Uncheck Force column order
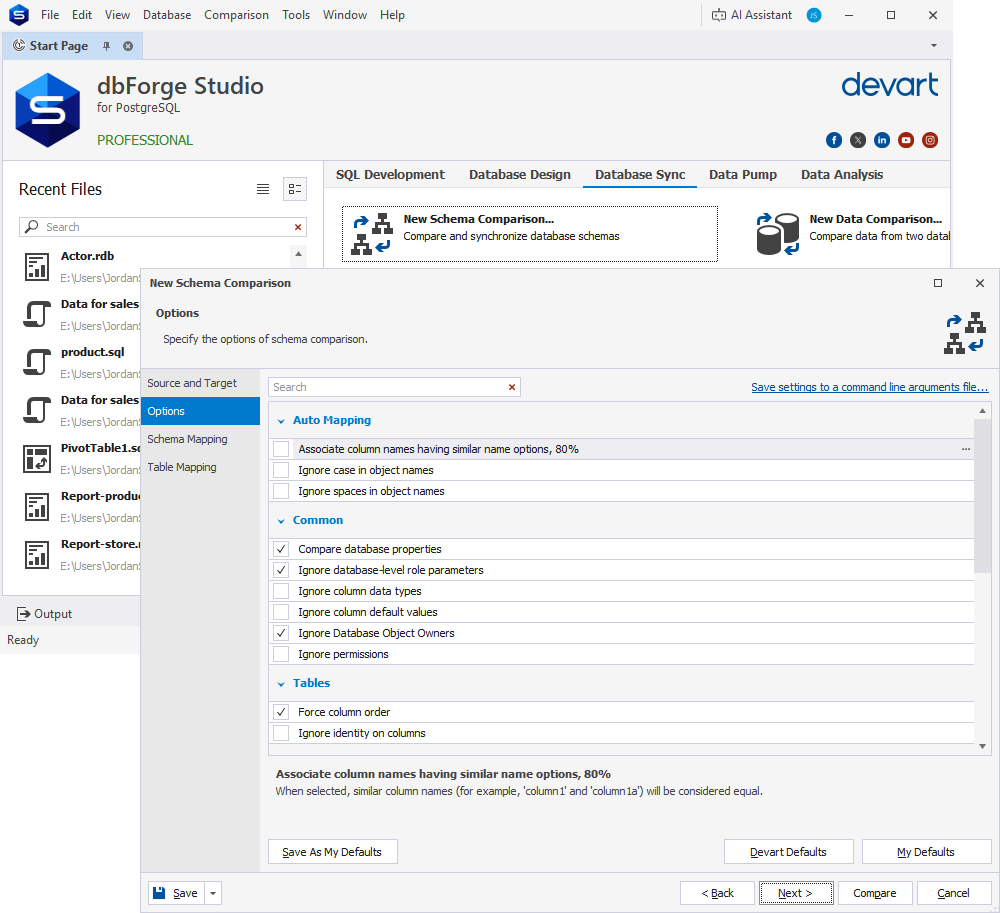The width and height of the screenshot is (1000, 913). 281,712
